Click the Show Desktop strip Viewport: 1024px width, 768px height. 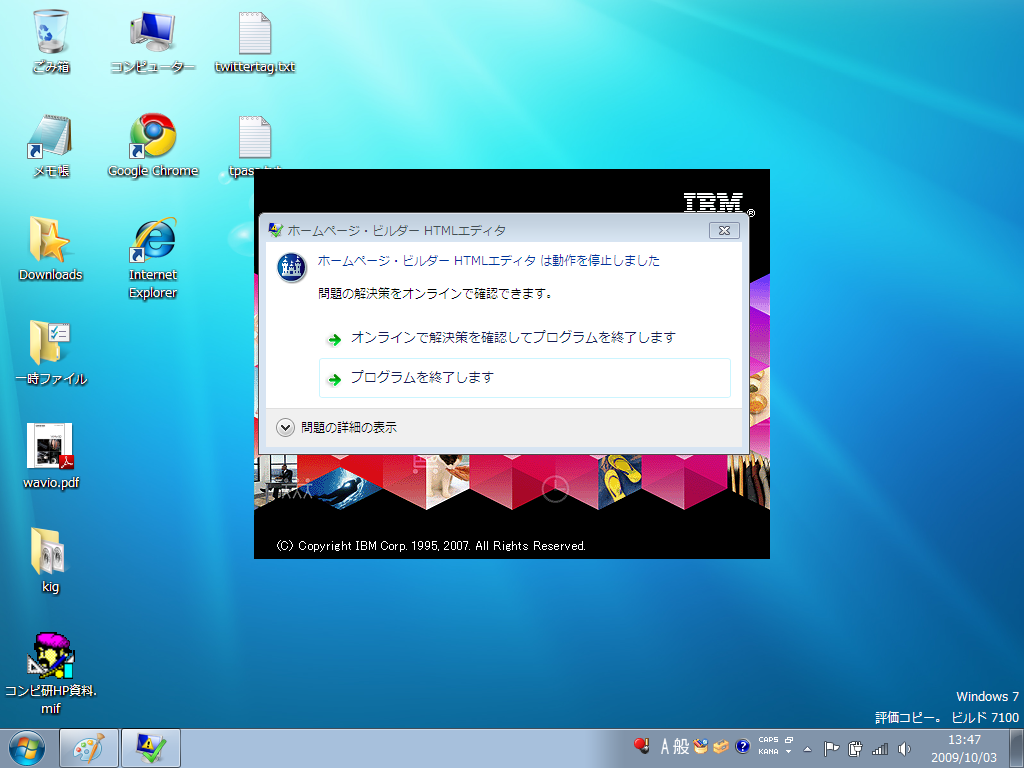click(x=1016, y=748)
